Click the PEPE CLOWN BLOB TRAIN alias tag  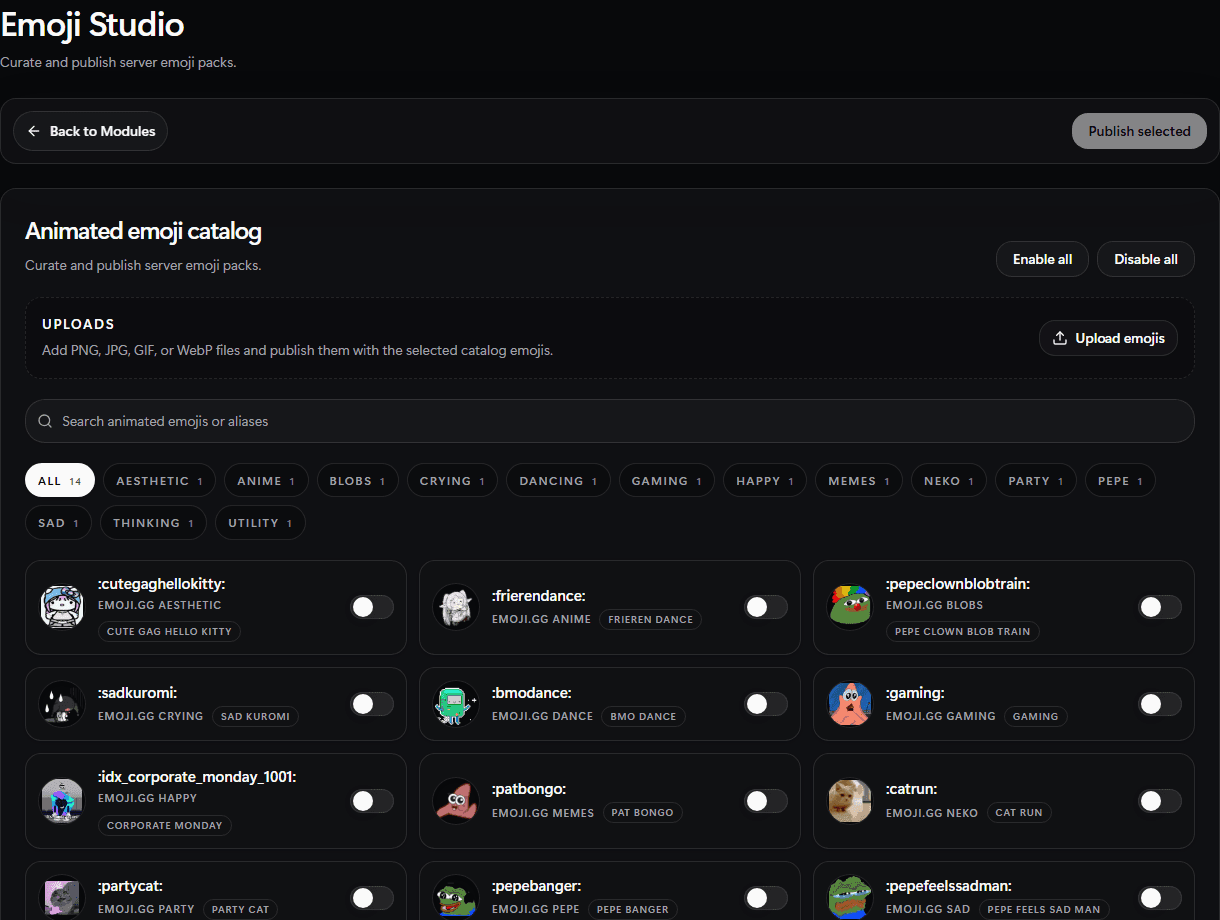pyautogui.click(x=963, y=632)
